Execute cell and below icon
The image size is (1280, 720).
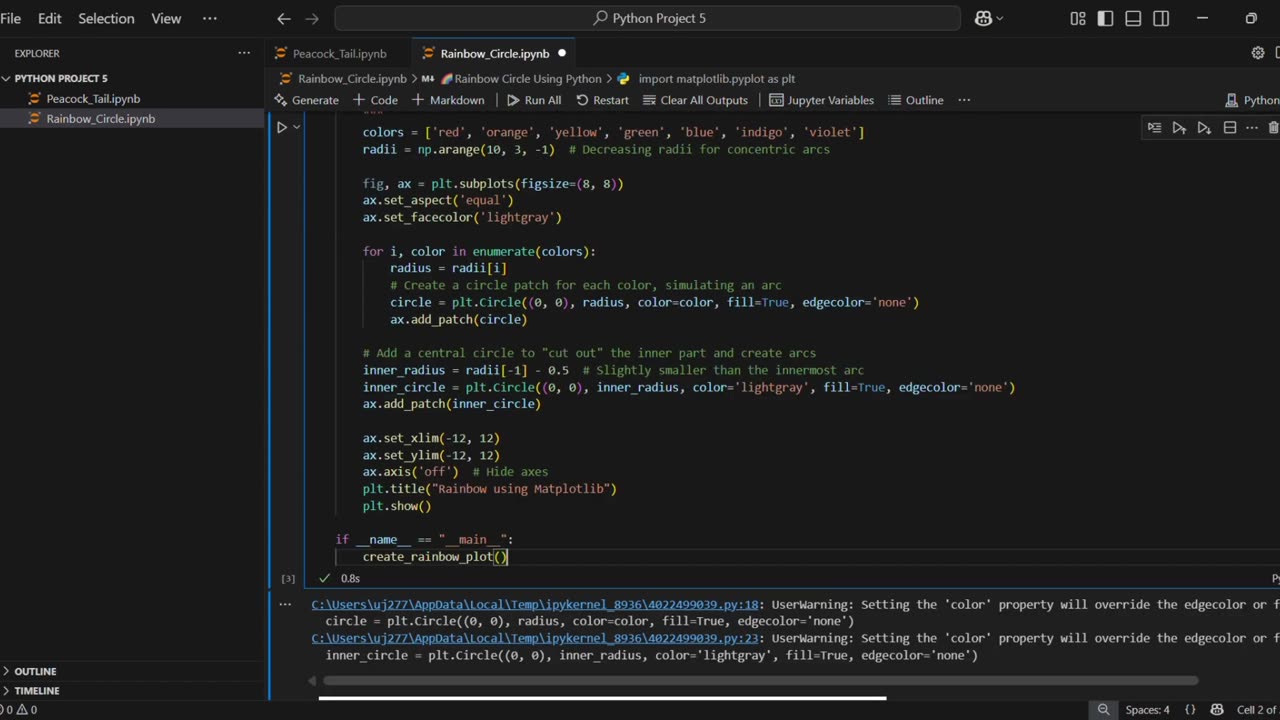tap(1204, 127)
